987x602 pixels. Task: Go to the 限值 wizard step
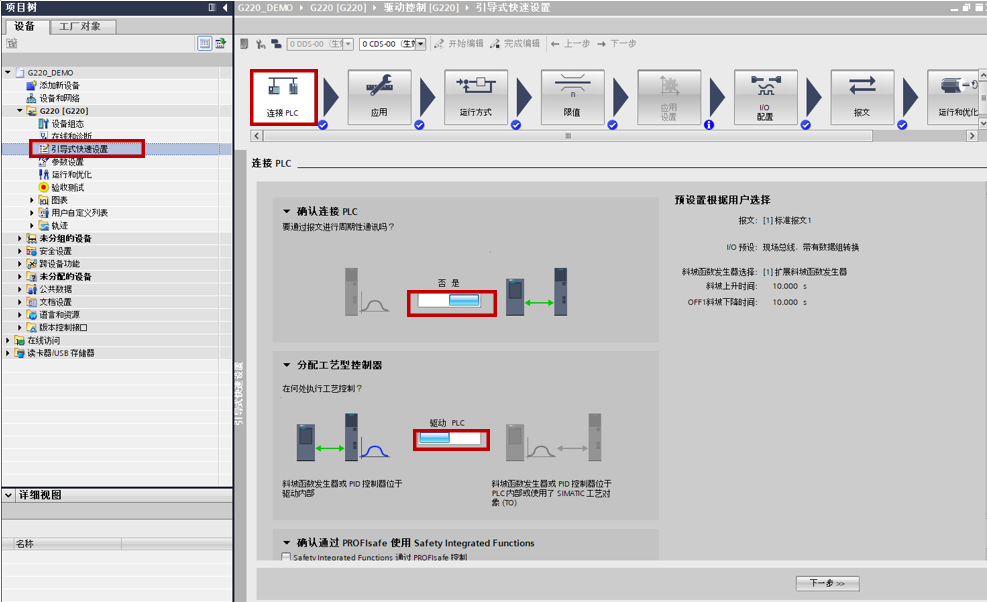click(x=572, y=97)
